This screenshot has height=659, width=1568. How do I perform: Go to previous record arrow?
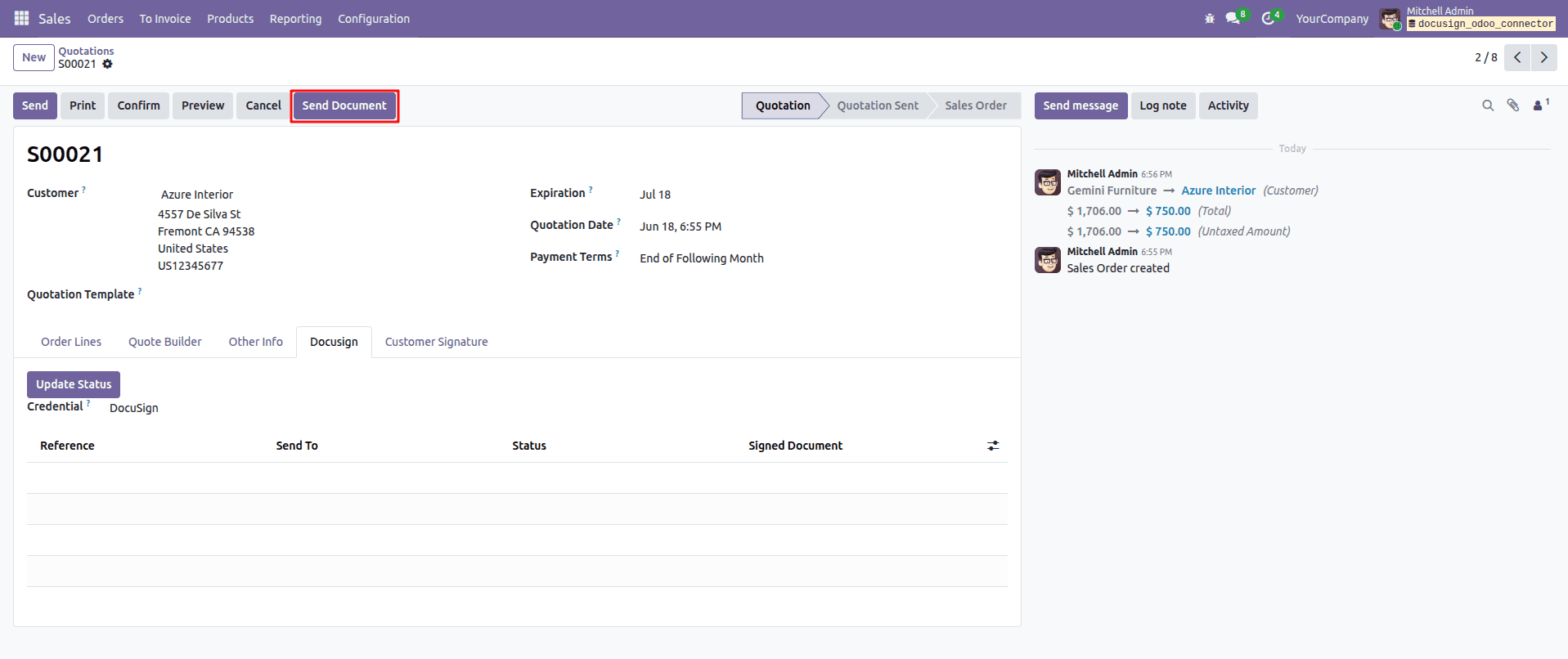(x=1517, y=57)
